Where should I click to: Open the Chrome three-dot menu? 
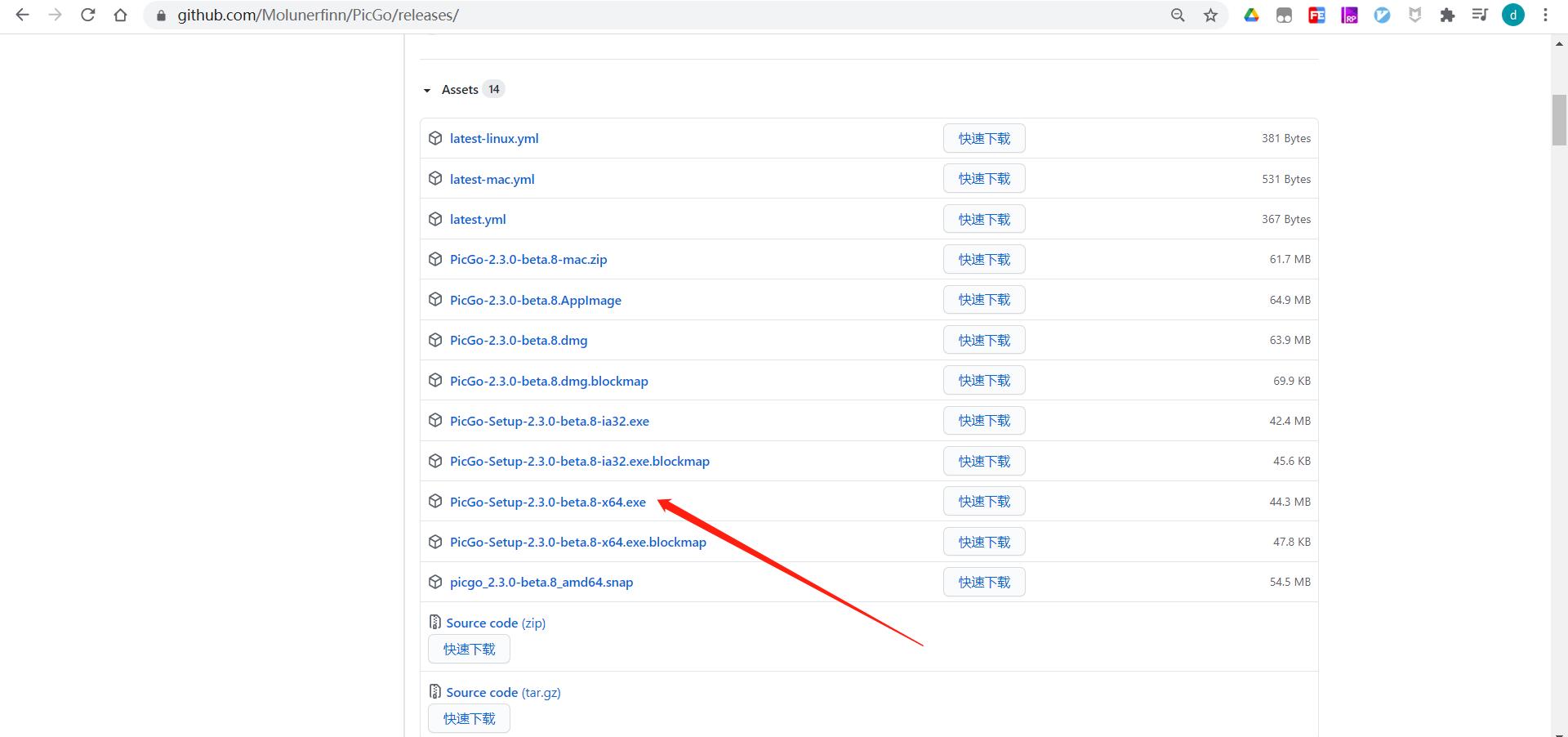(x=1545, y=15)
